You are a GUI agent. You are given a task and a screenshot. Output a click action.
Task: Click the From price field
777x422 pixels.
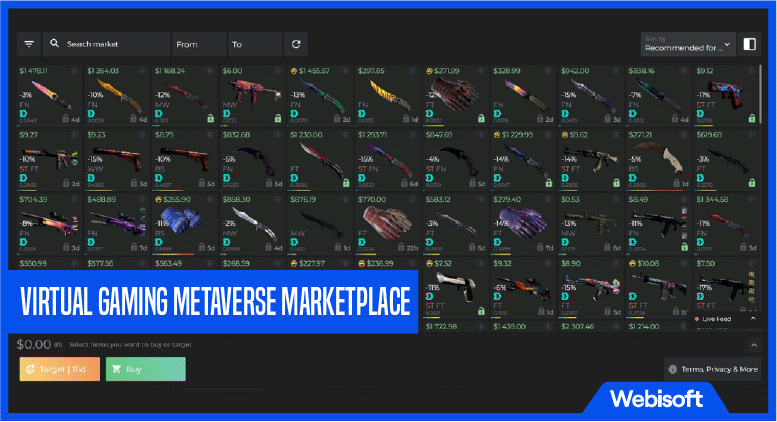(199, 44)
